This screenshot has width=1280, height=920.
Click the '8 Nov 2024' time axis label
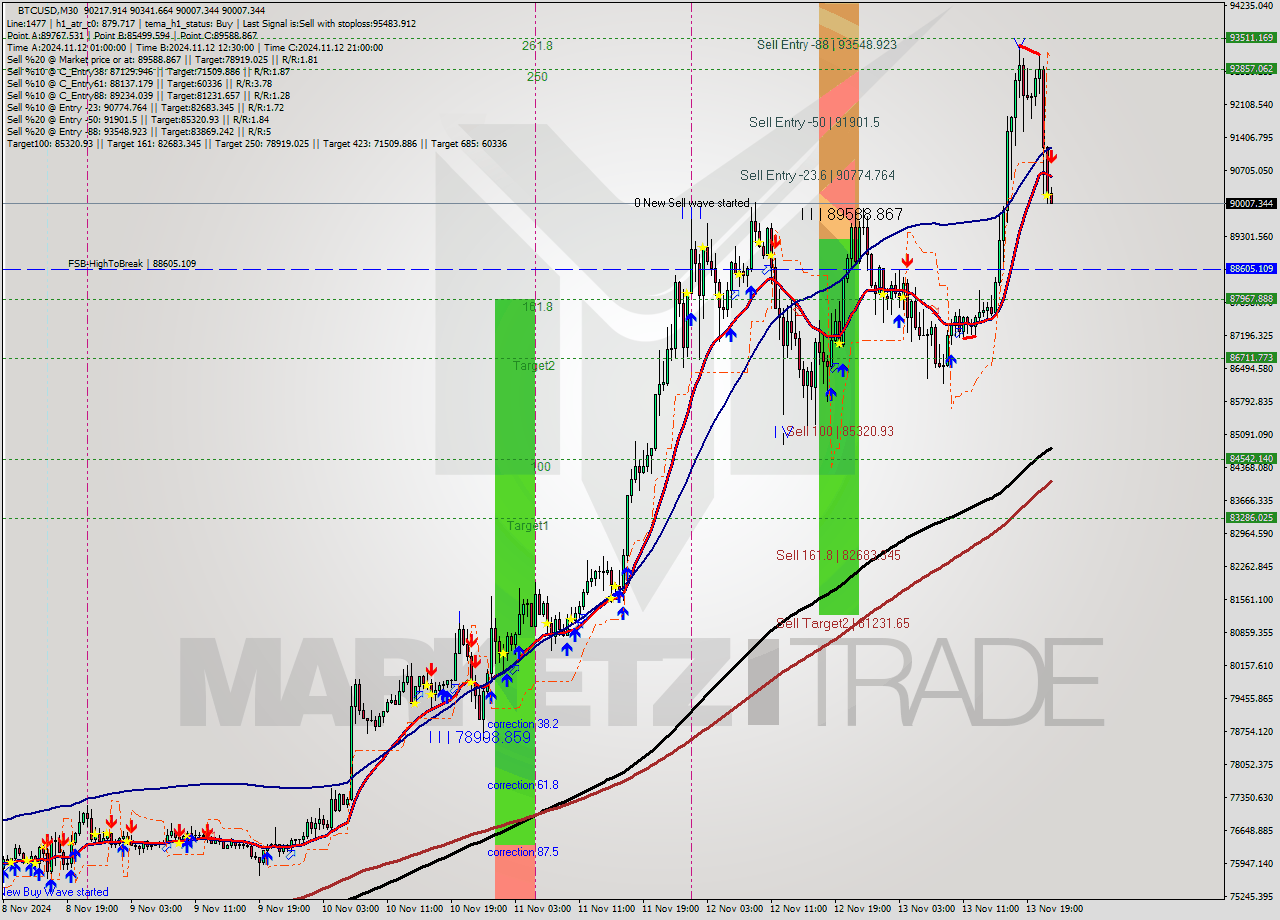(24, 909)
